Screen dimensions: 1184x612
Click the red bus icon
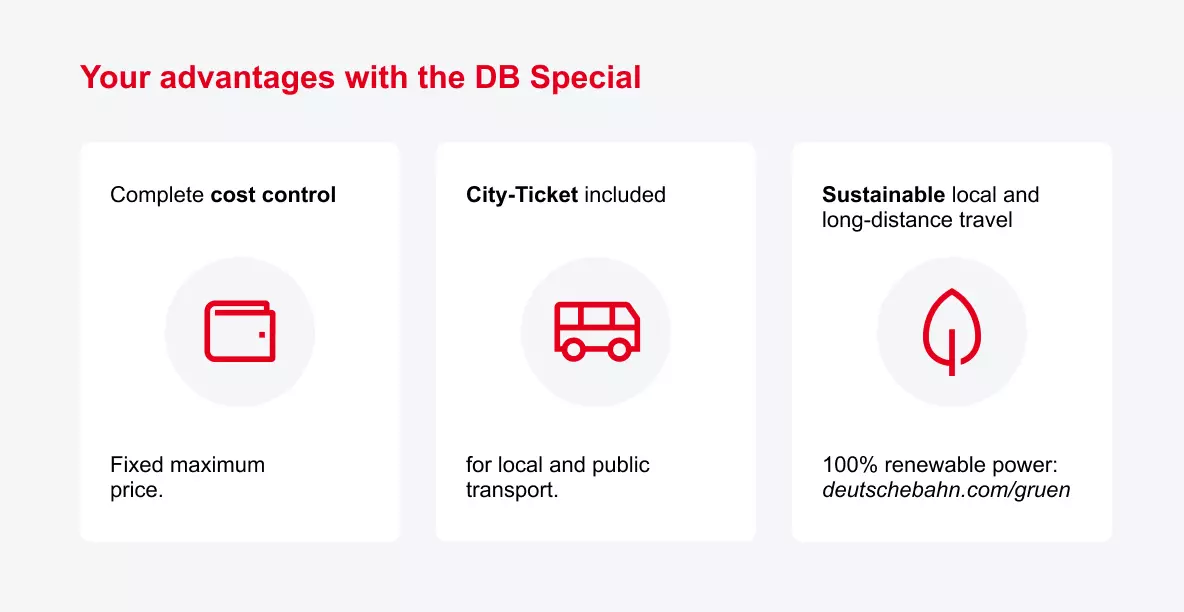[x=596, y=331]
